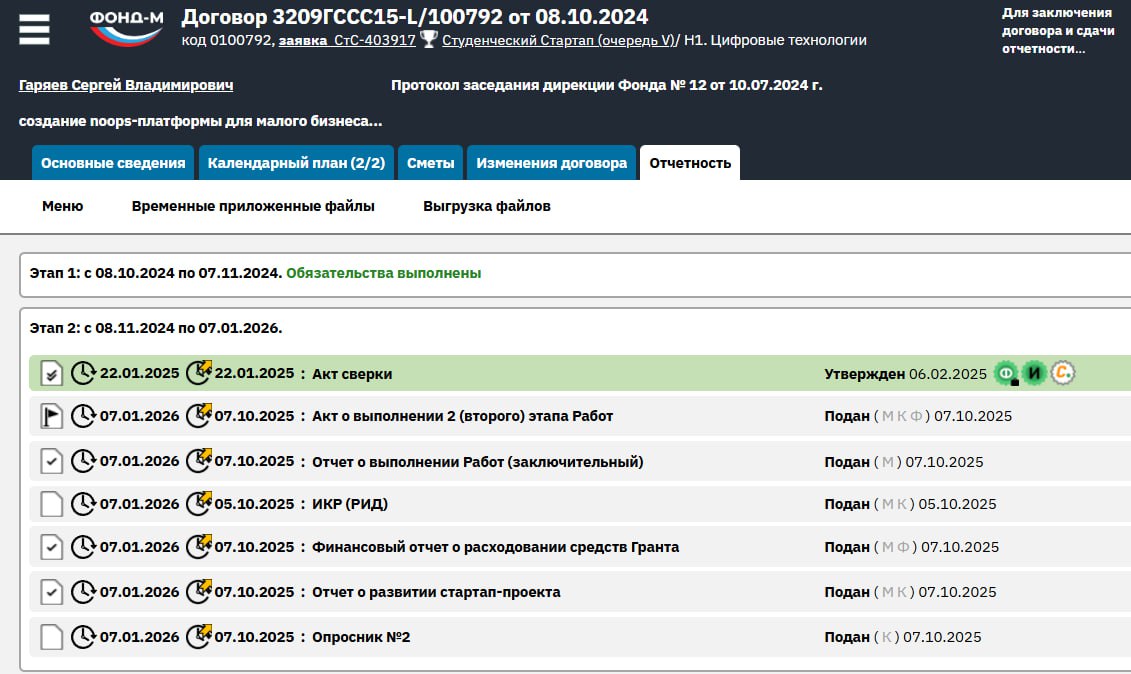Collapse Этап 2 section header
The height and width of the screenshot is (674, 1131).
click(x=155, y=327)
